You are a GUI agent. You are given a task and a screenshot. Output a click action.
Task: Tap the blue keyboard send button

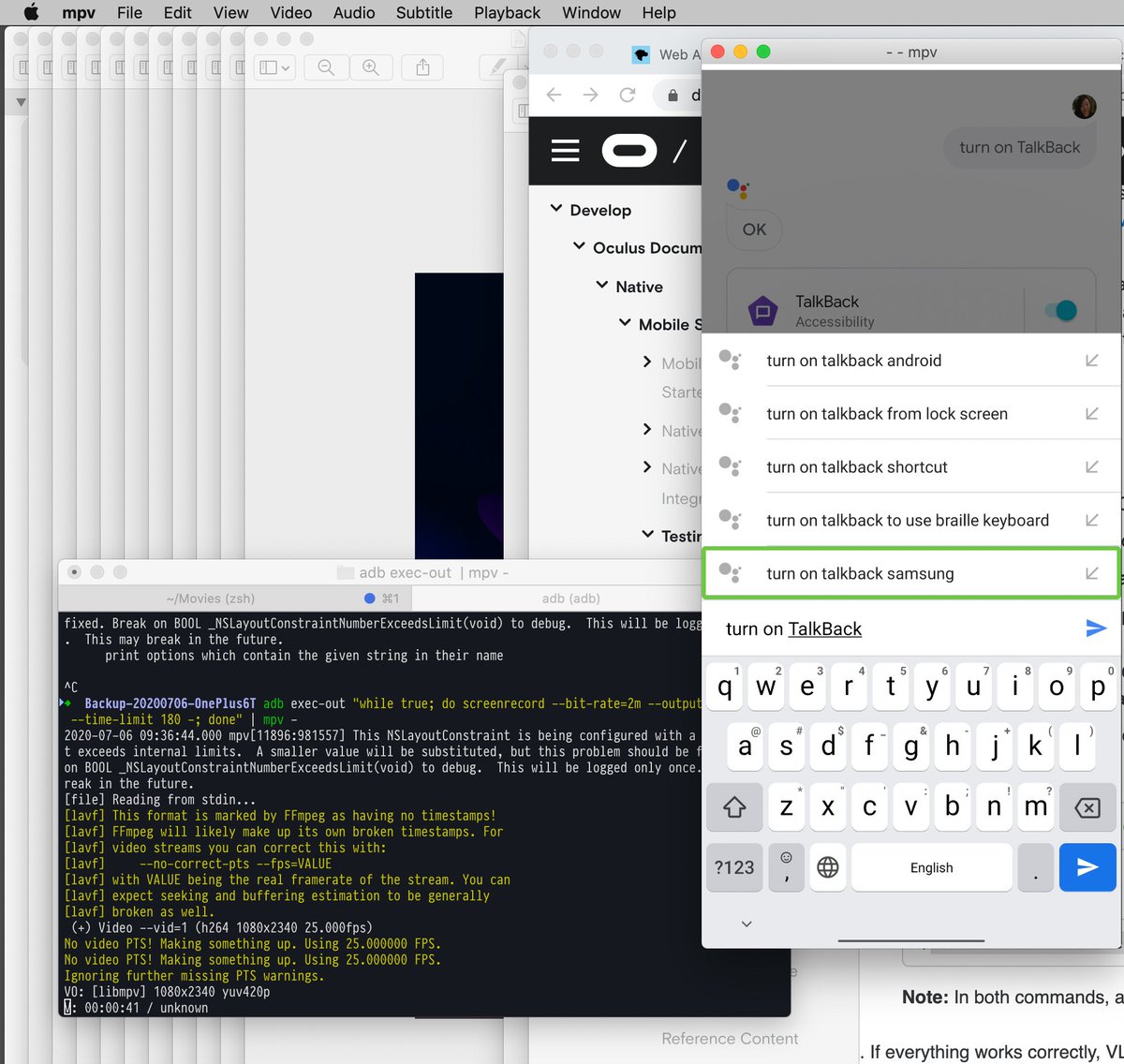[1087, 867]
